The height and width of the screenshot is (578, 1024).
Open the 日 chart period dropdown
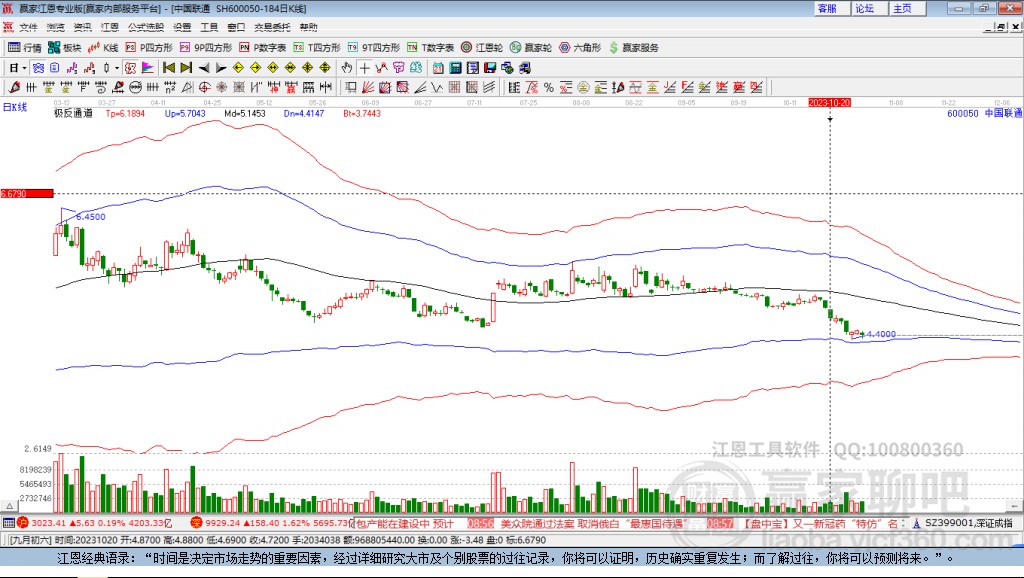(22, 67)
